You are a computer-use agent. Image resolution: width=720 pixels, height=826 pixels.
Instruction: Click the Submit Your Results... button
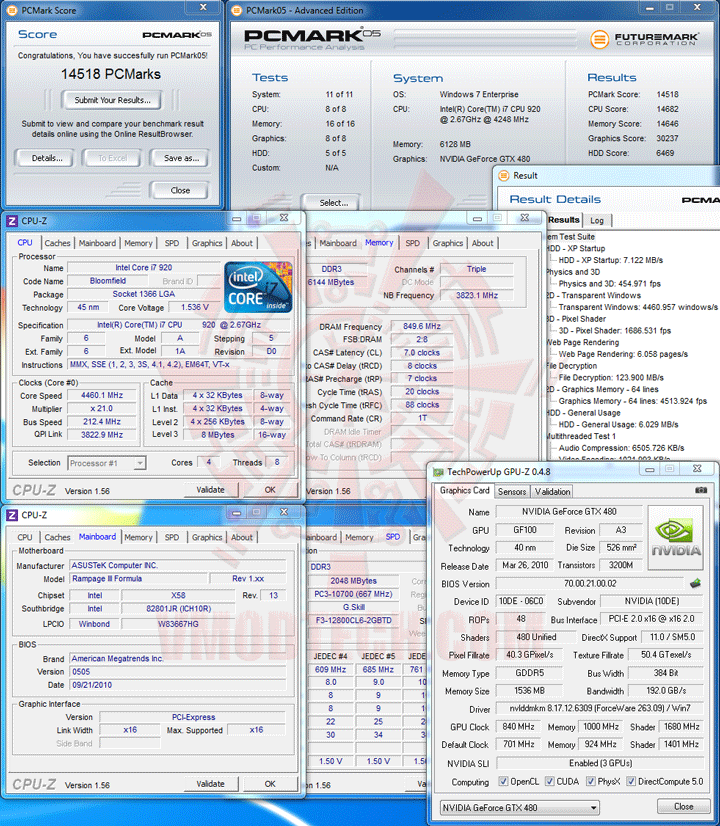pyautogui.click(x=112, y=100)
